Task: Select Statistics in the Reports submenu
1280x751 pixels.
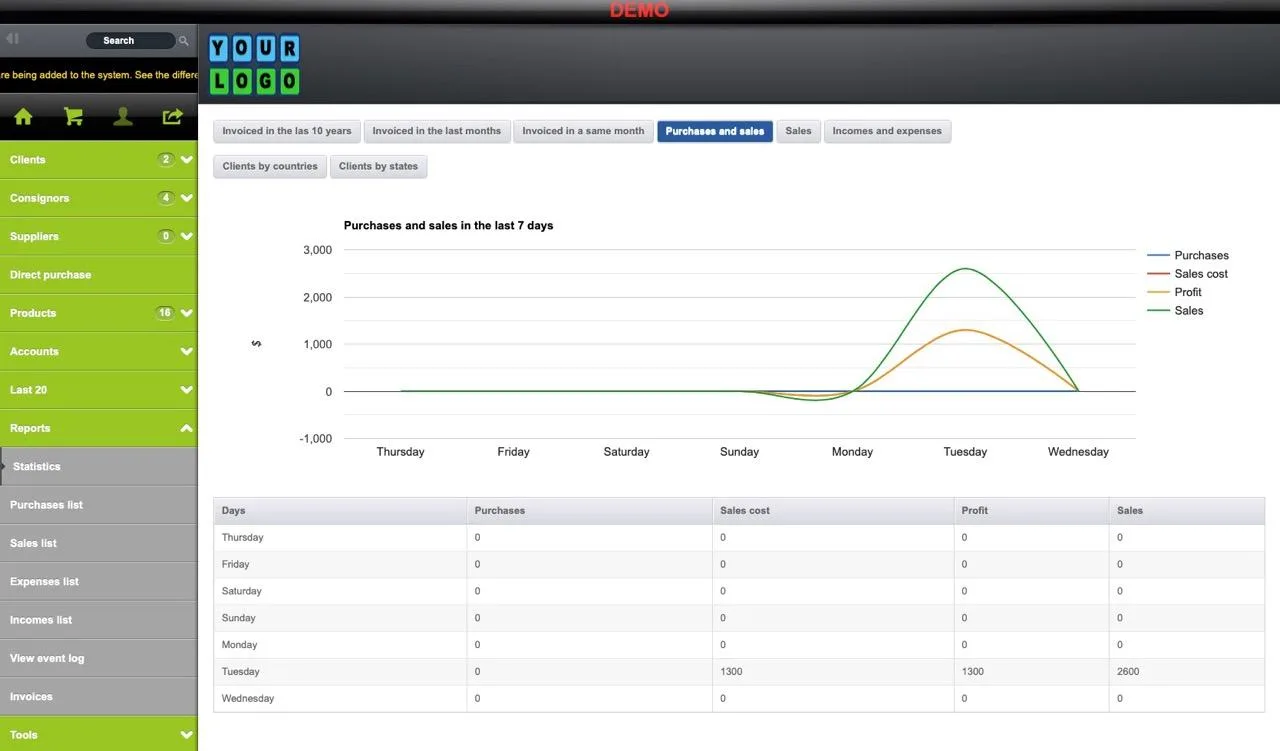Action: click(x=98, y=467)
